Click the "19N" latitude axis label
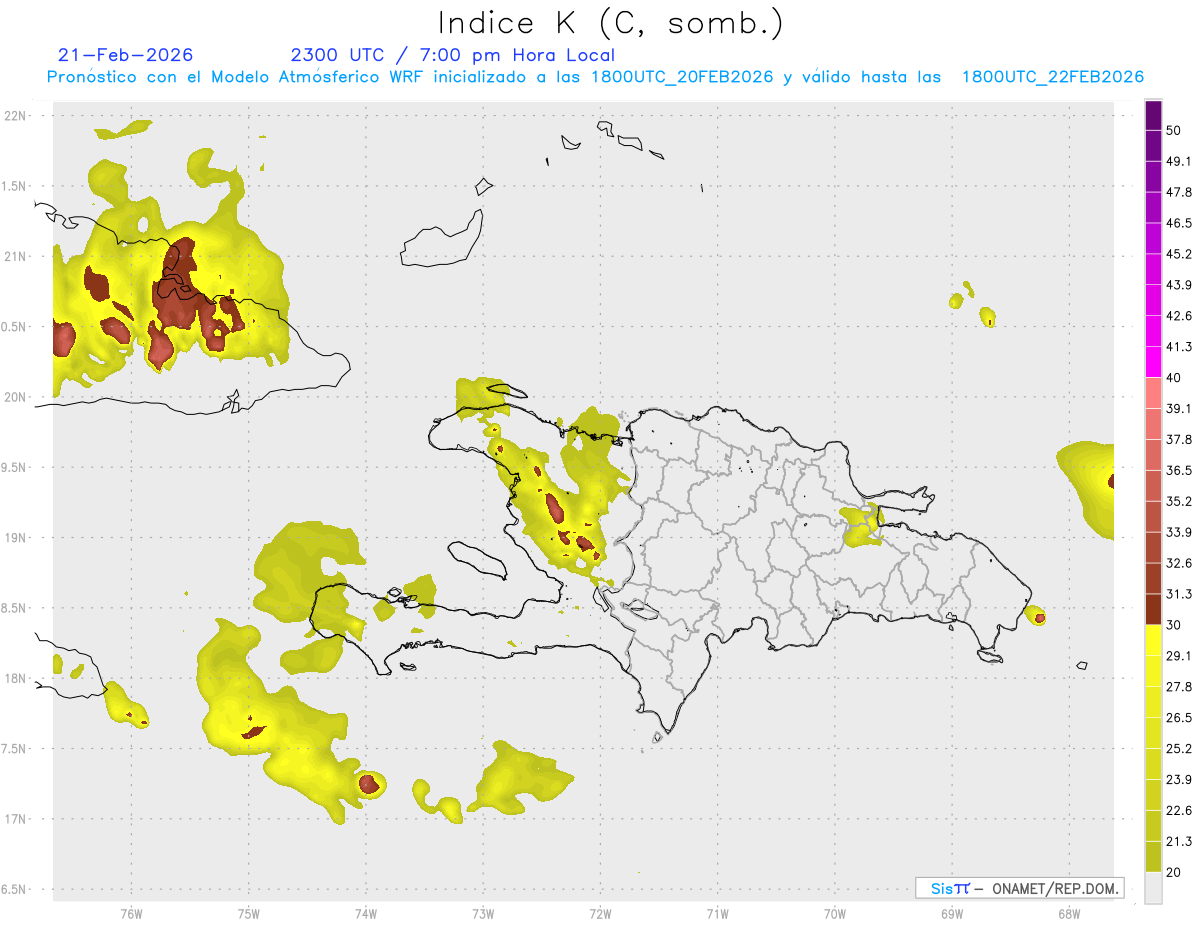Viewport: 1200px width, 927px height. click(16, 538)
